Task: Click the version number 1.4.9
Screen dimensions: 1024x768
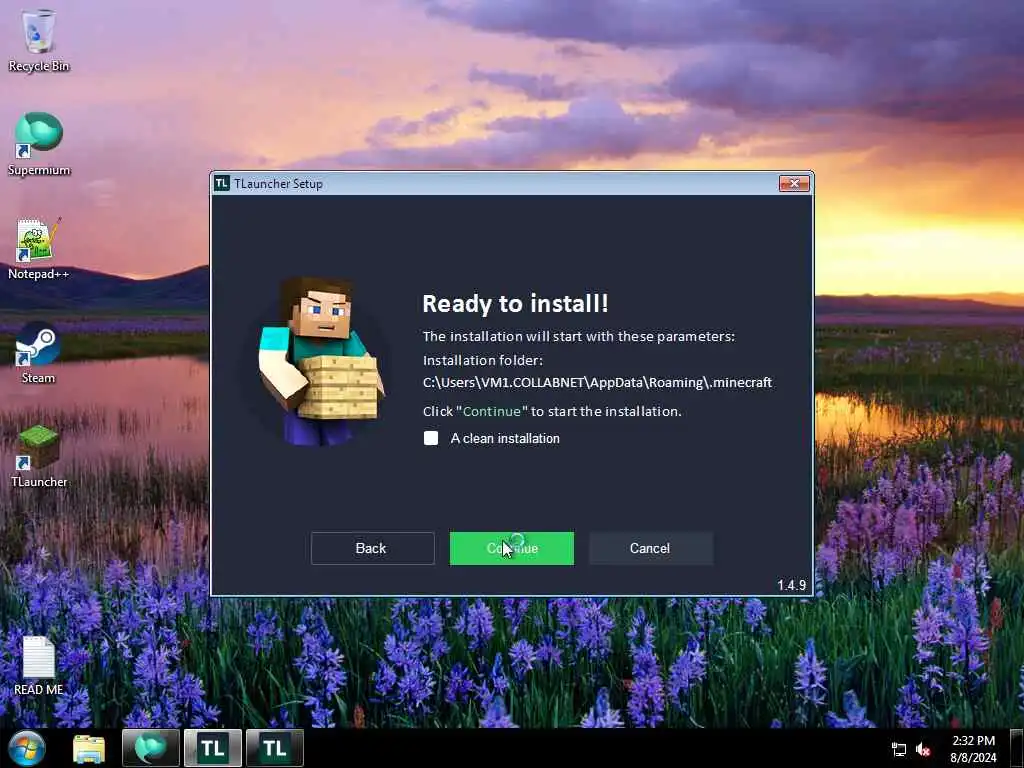Action: [791, 585]
